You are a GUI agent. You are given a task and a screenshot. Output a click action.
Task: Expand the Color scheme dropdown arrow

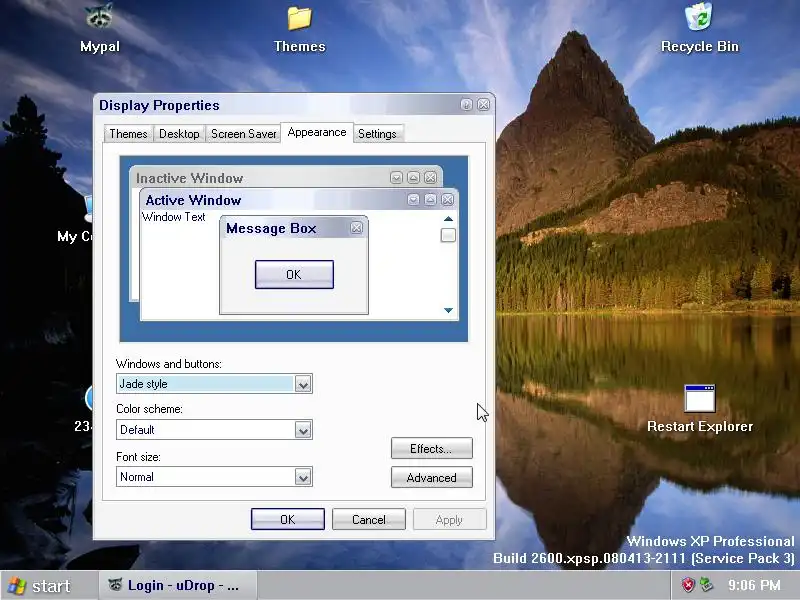[x=303, y=430]
